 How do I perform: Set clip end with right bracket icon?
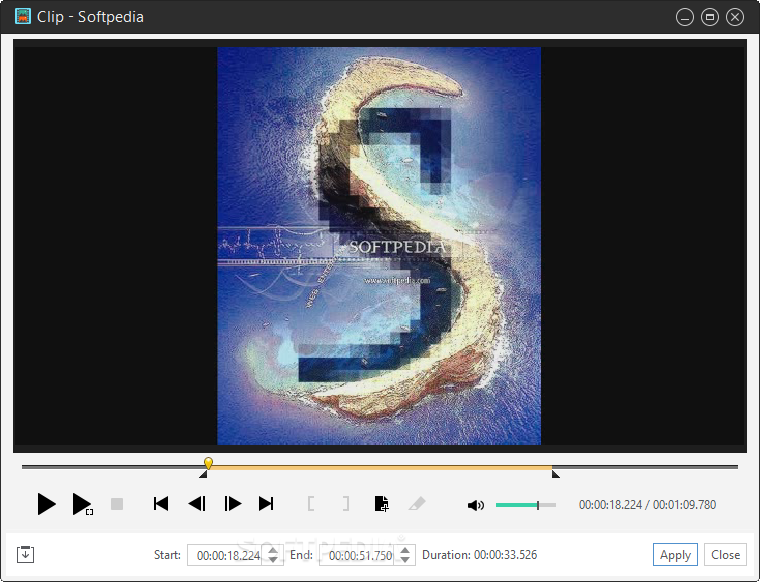tap(346, 504)
